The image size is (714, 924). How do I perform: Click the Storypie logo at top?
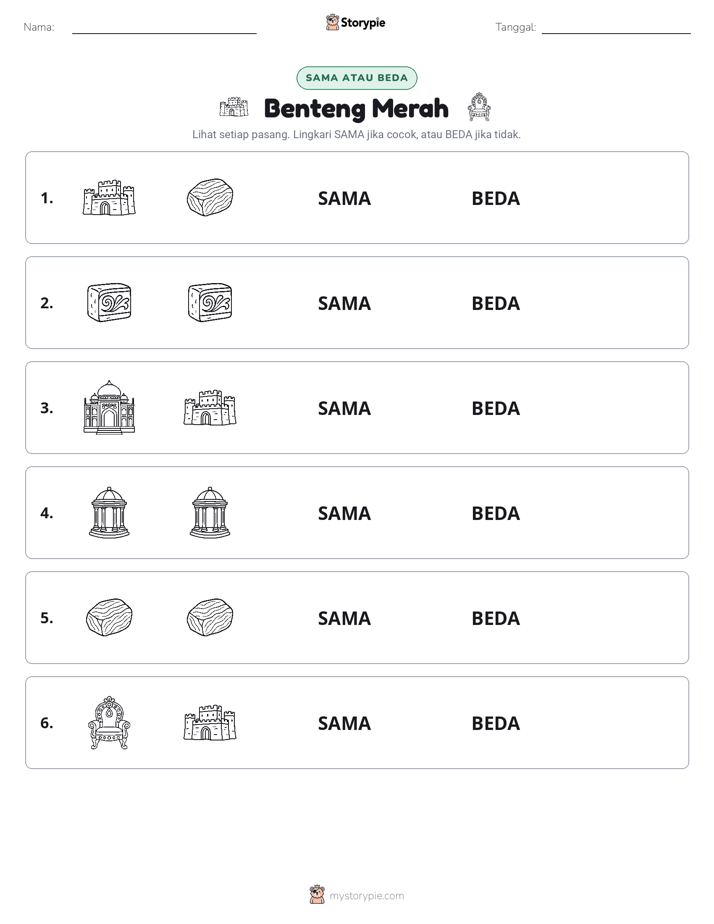pyautogui.click(x=356, y=22)
